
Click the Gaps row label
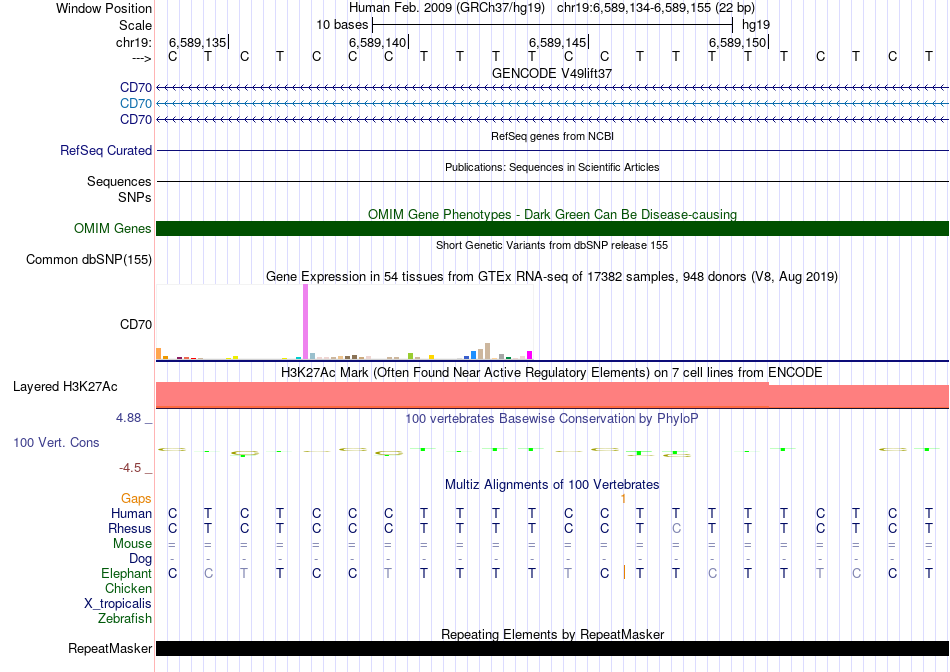pos(136,498)
